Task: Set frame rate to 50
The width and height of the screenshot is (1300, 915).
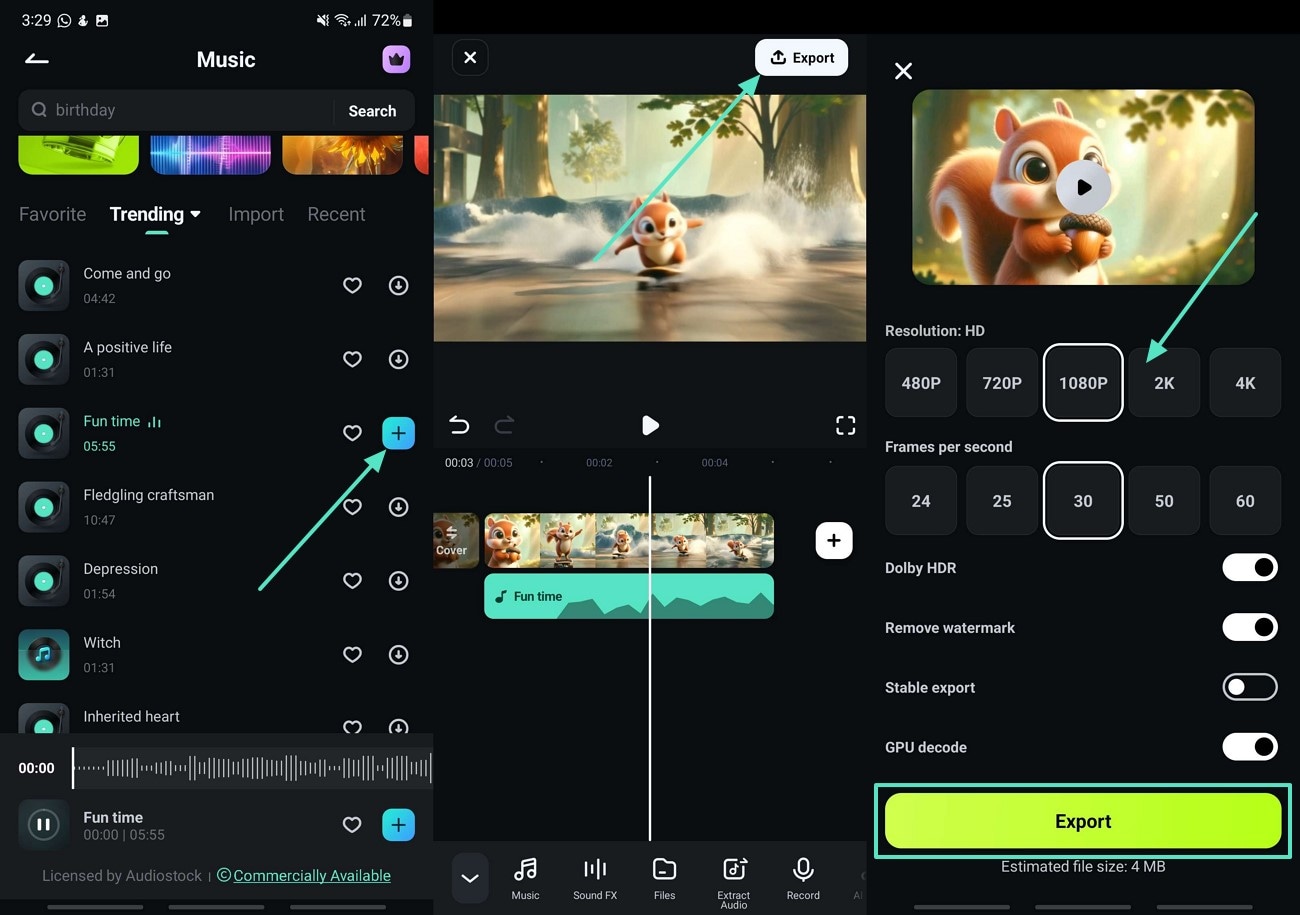Action: [1164, 501]
